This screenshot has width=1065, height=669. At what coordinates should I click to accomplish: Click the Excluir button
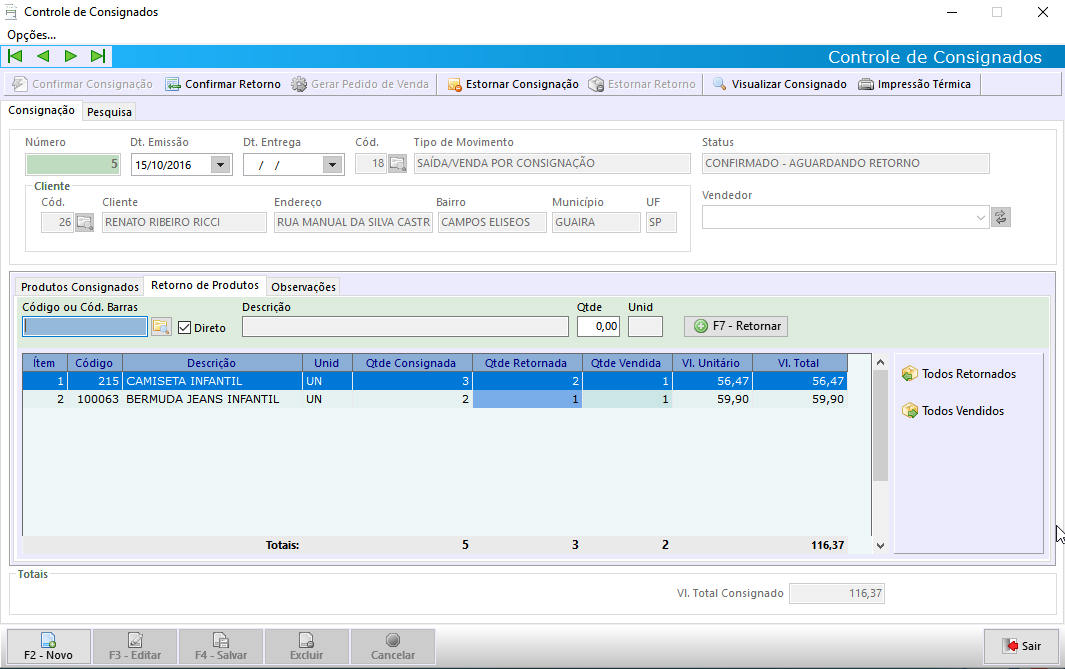[306, 646]
